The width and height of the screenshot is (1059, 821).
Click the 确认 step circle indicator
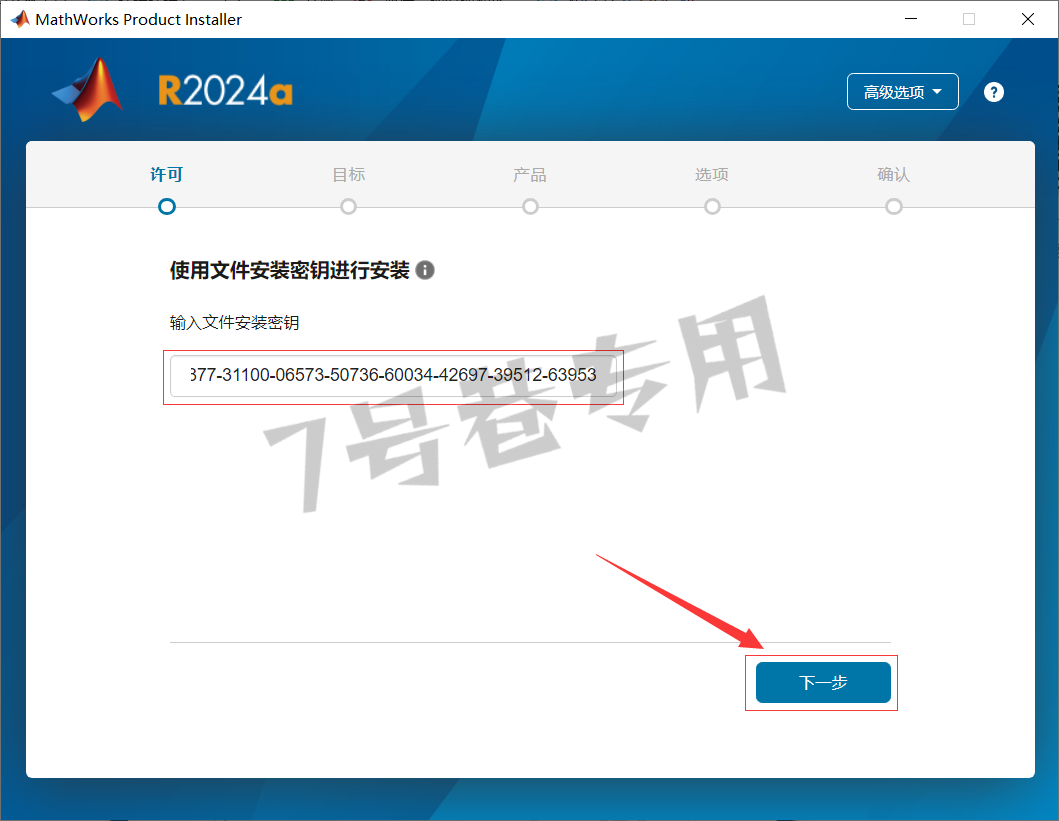coord(894,207)
